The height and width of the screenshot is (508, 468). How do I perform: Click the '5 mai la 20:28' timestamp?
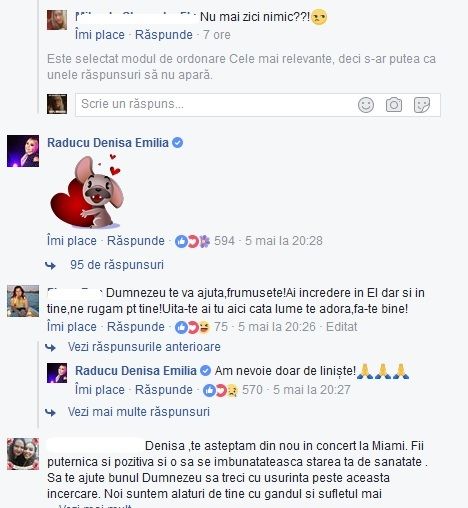coord(284,241)
